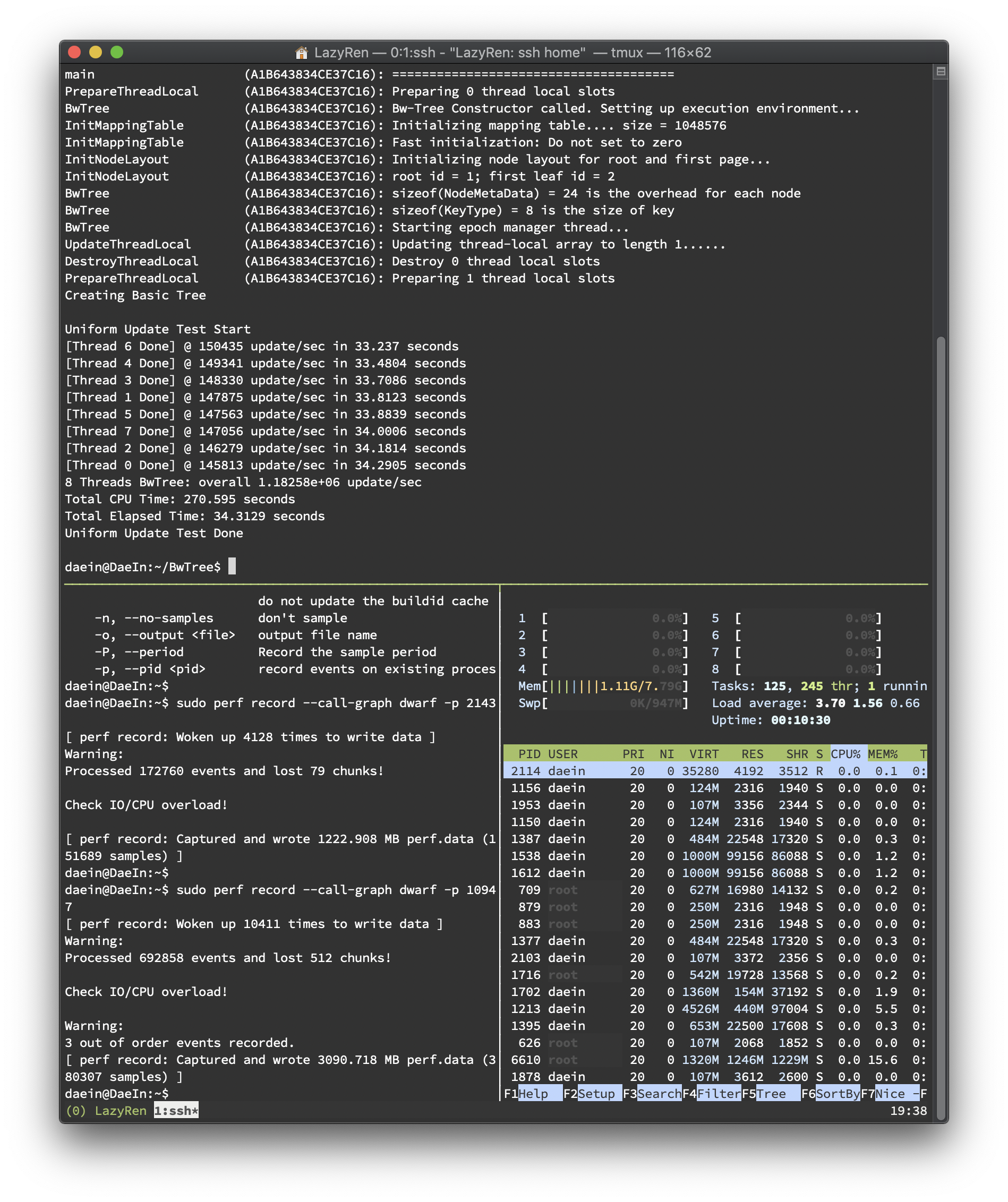Click the daein@DaeIn:~/BwTree$ prompt cursor

232,566
